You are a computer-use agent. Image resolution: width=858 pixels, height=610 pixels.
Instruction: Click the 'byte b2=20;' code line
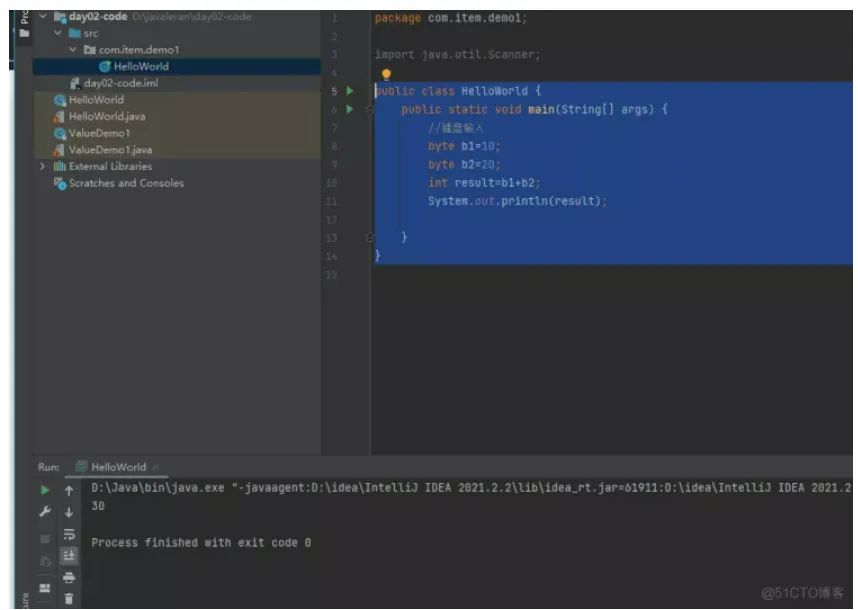pyautogui.click(x=464, y=164)
